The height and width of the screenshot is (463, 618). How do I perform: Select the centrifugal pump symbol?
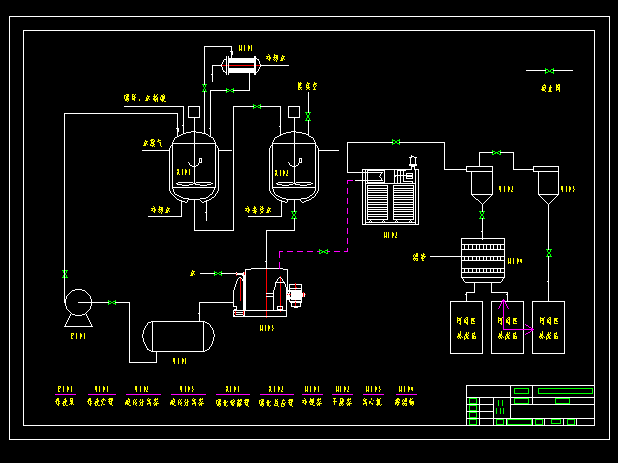78,302
